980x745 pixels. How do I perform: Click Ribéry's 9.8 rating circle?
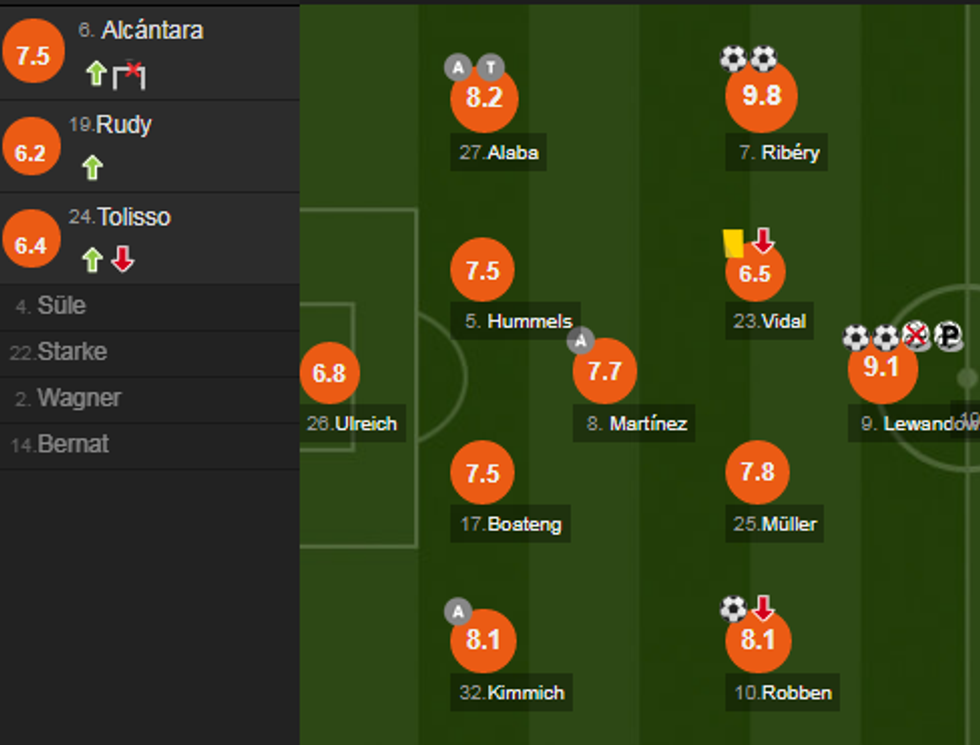(x=761, y=96)
